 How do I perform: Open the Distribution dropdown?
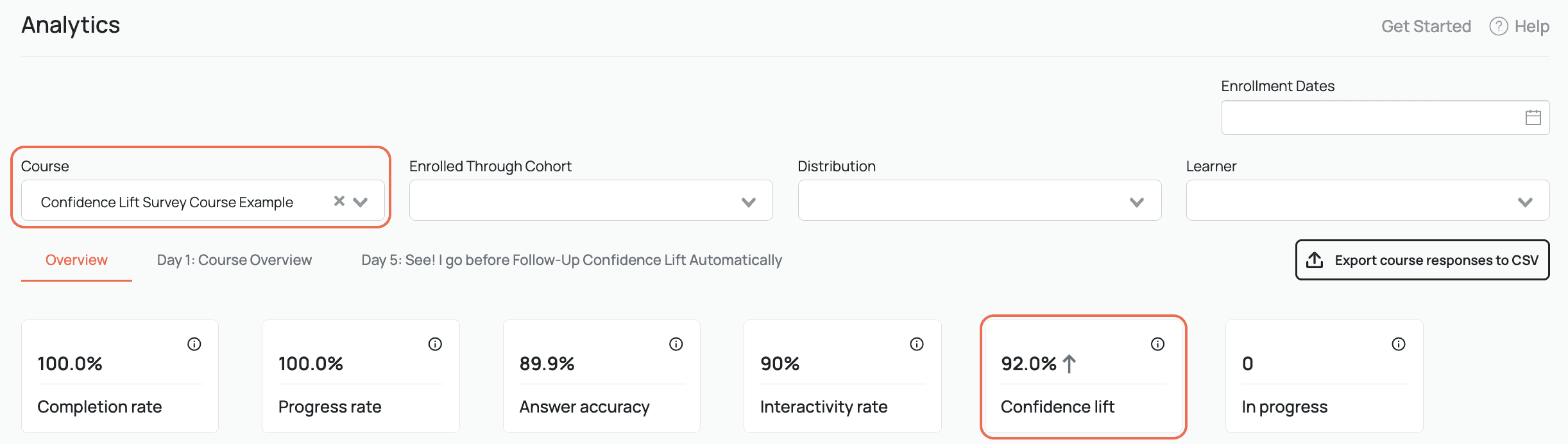(979, 201)
